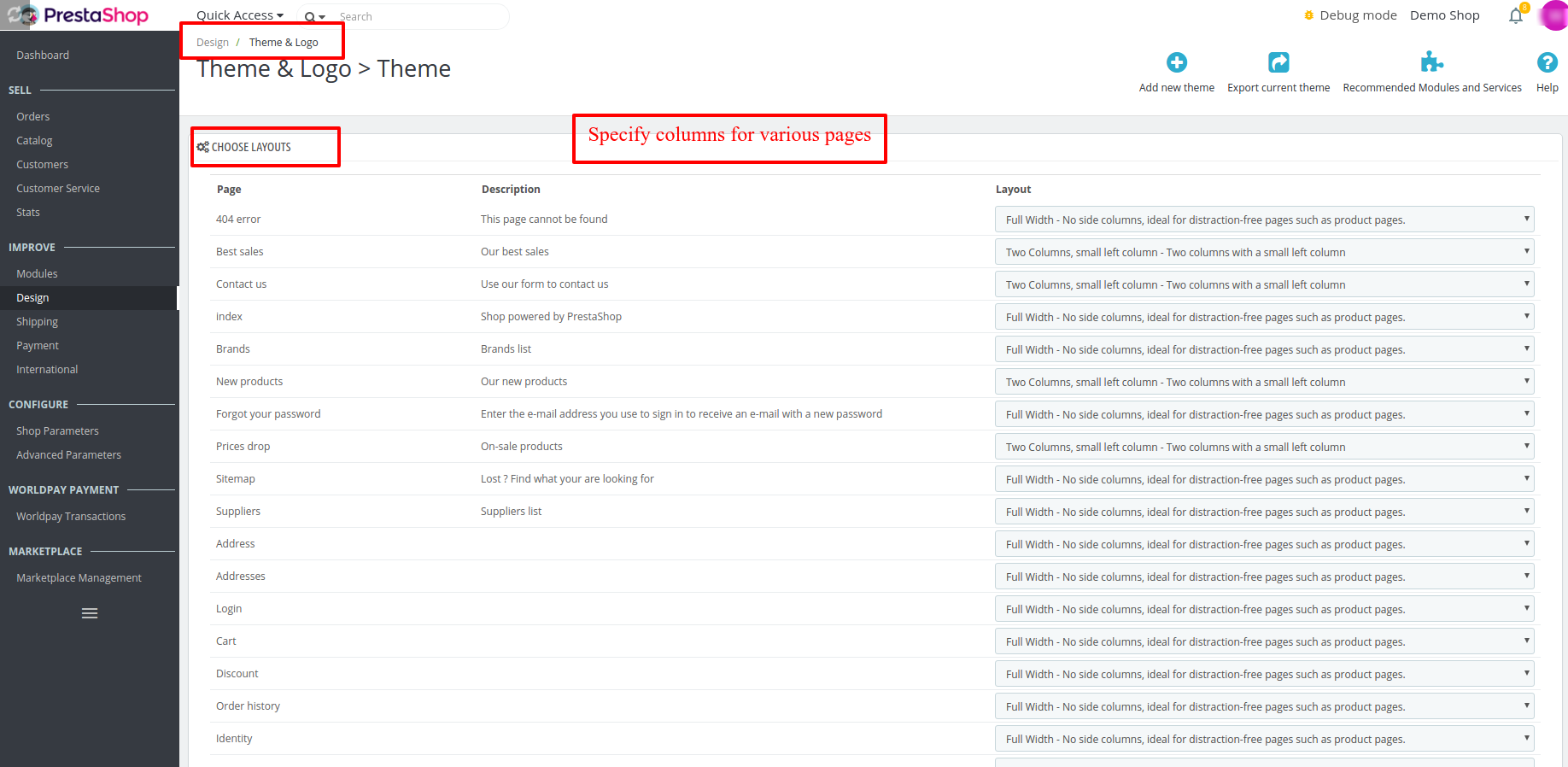Open layout dropdown for Best sales

coord(1264,252)
